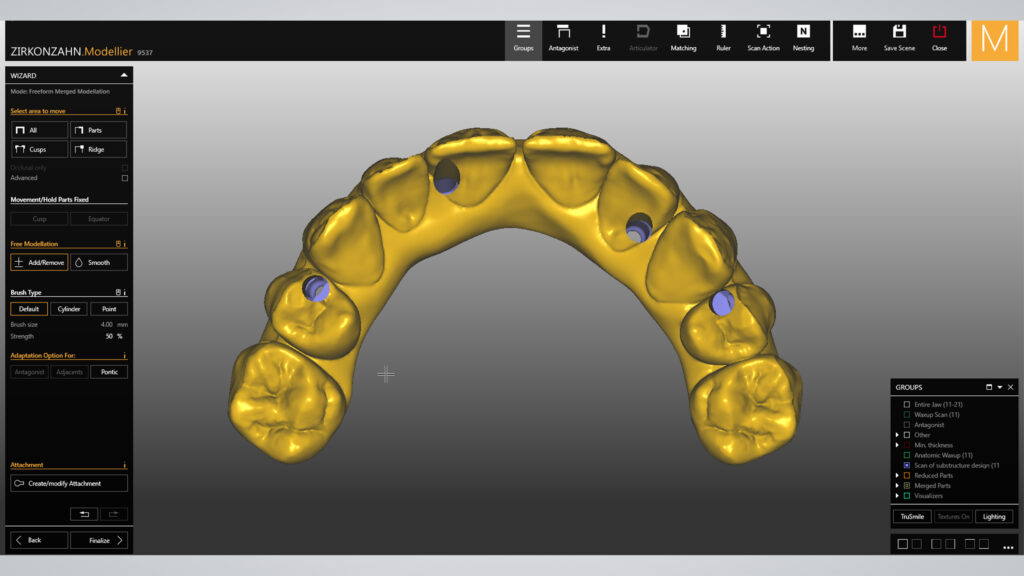Select the Cylinder brush type
1024x576 pixels.
(x=69, y=309)
